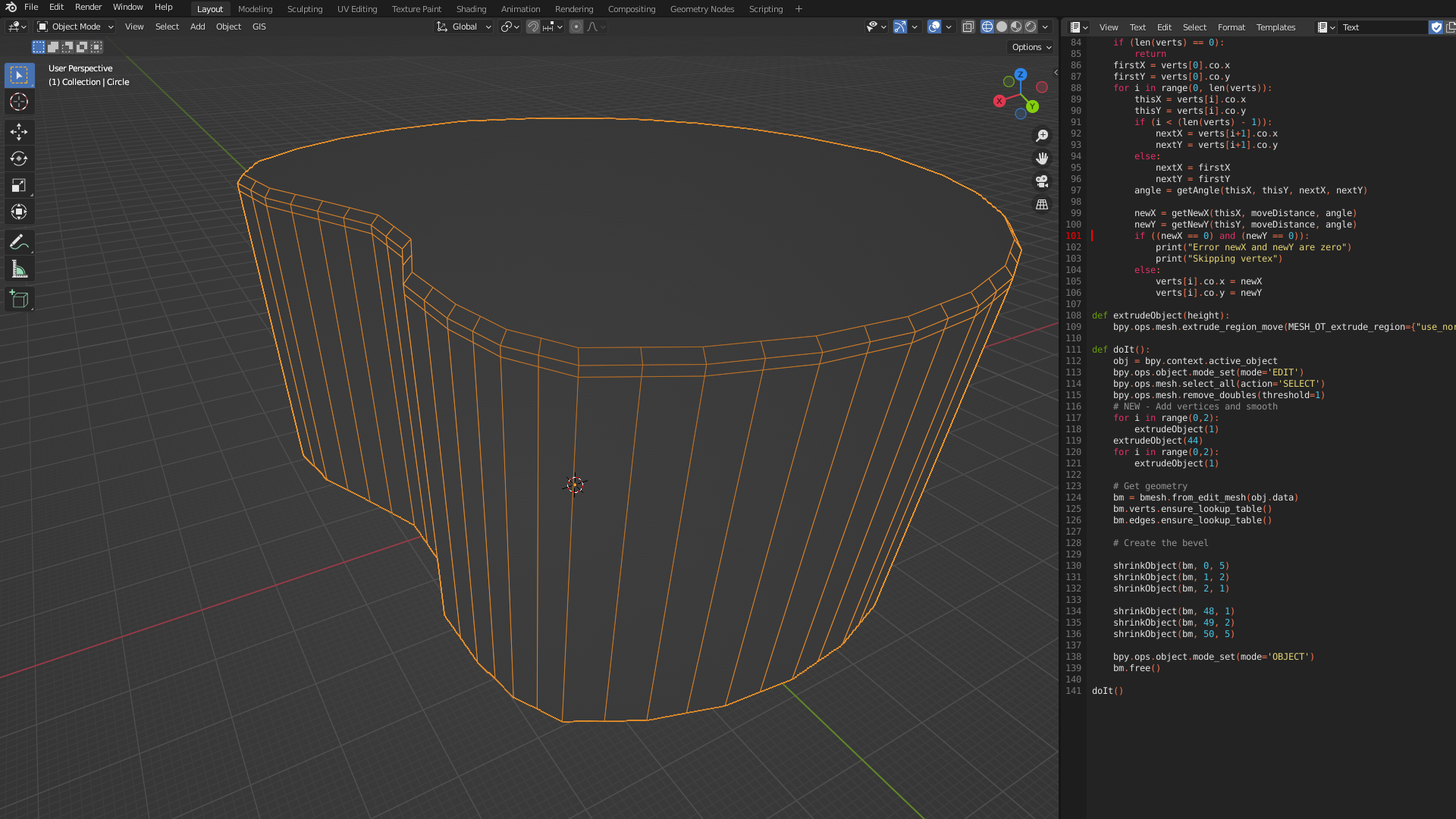Switch to the Modeling workspace tab
Image resolution: width=1456 pixels, height=819 pixels.
[x=255, y=9]
